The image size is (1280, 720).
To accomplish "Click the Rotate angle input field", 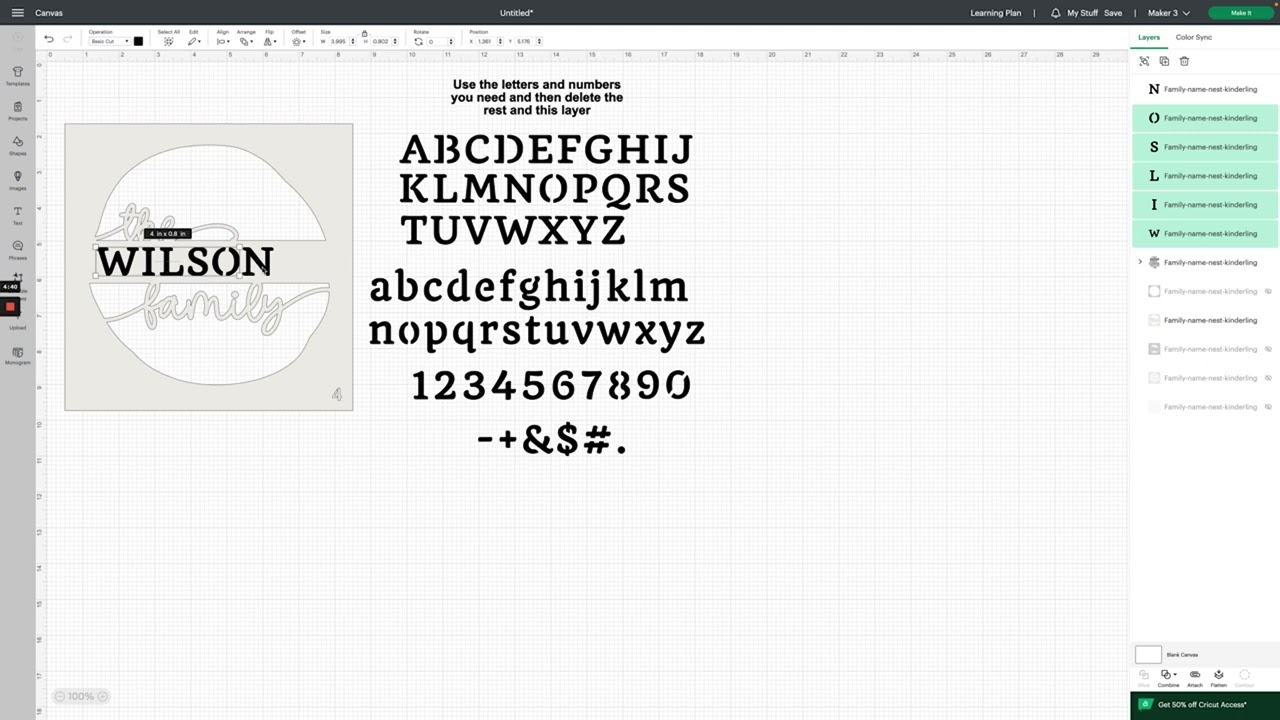I will pyautogui.click(x=436, y=41).
